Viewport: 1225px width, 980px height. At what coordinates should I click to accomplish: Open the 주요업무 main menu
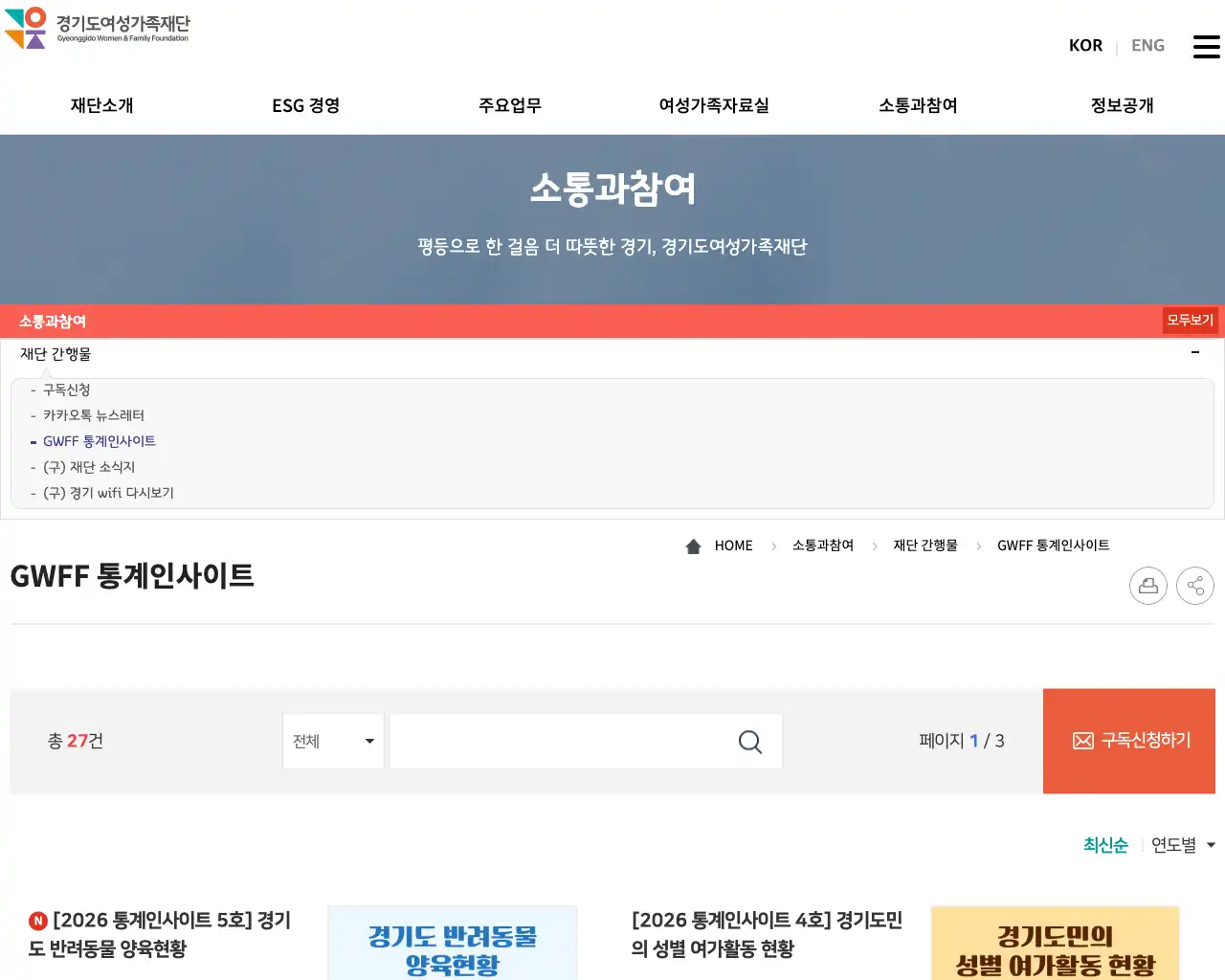510,105
